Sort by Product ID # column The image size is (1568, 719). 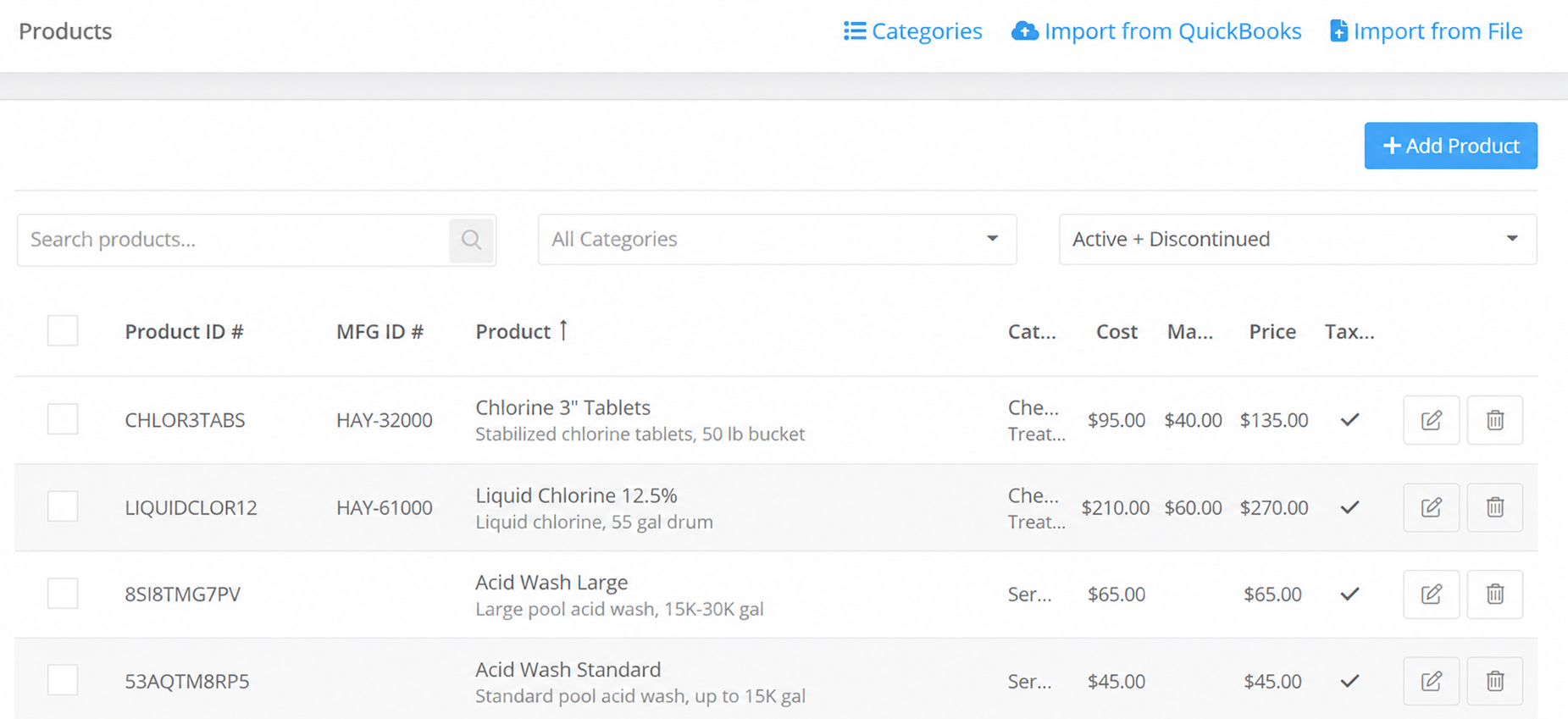point(184,332)
